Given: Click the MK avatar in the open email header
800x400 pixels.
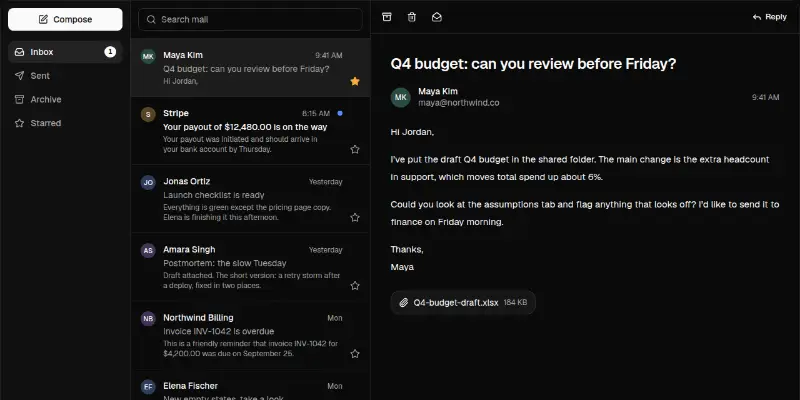Looking at the screenshot, I should pyautogui.click(x=401, y=97).
